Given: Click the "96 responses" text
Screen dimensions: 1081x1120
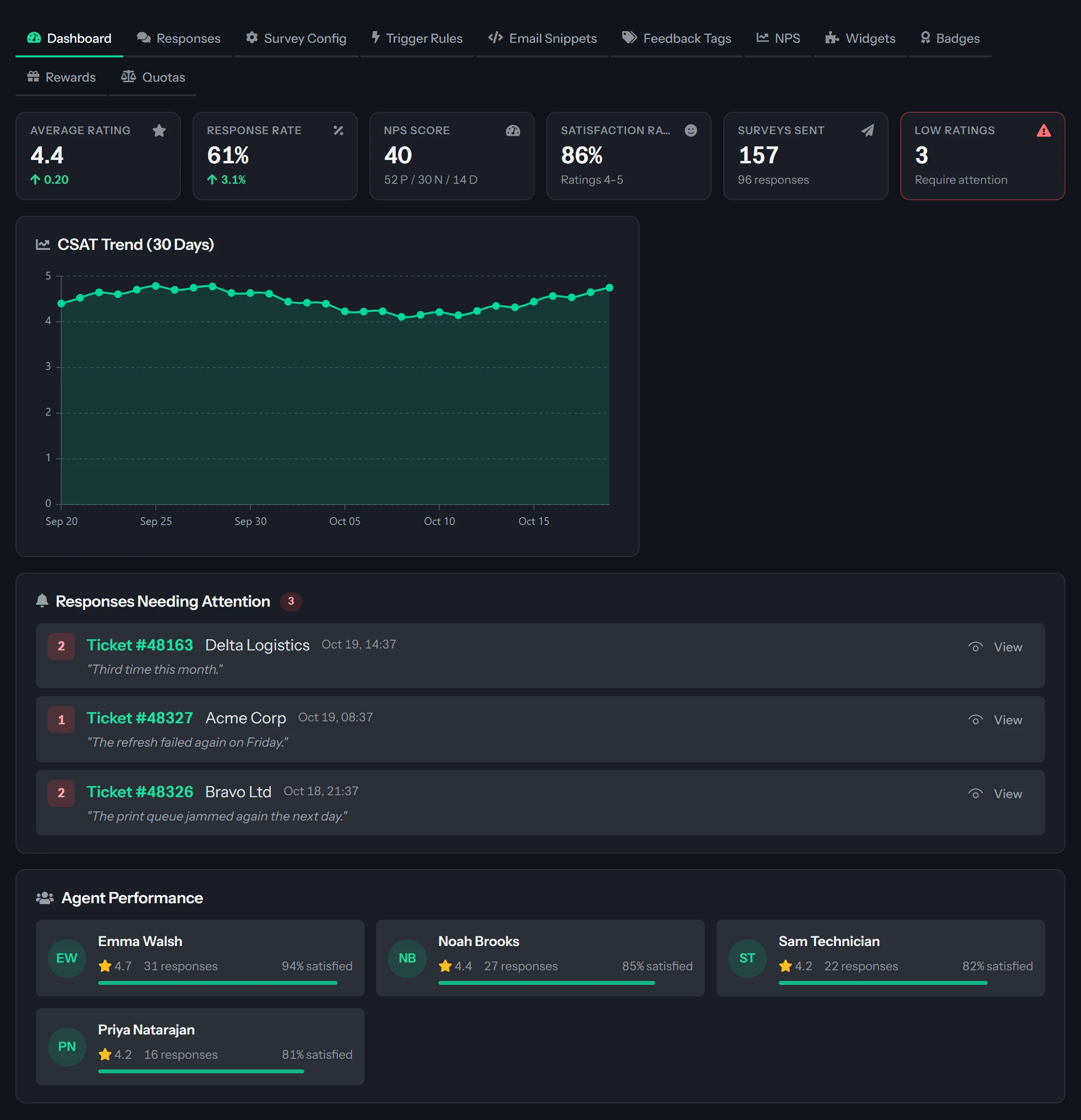Looking at the screenshot, I should pos(773,180).
